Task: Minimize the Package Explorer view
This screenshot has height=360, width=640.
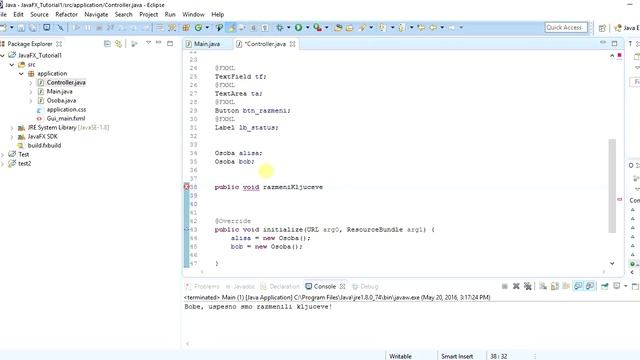Action: (x=159, y=43)
